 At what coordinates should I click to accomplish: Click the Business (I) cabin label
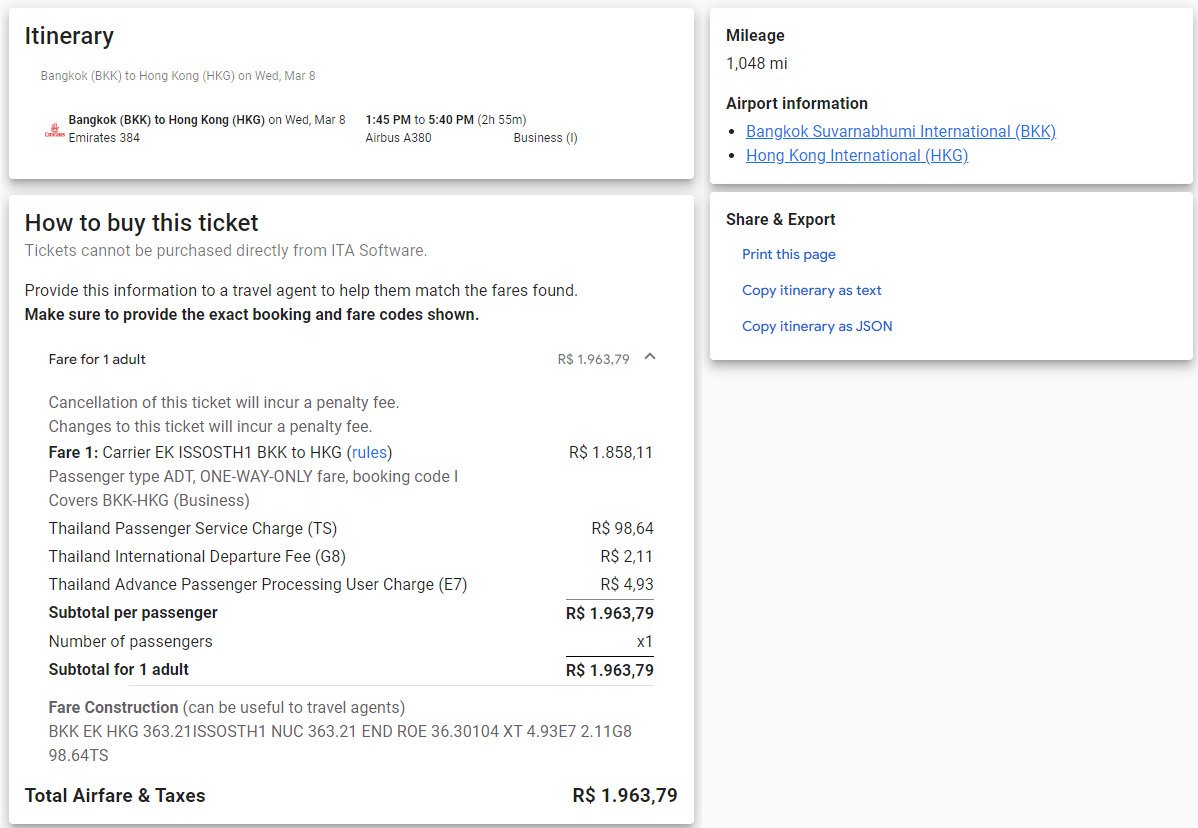(x=545, y=138)
